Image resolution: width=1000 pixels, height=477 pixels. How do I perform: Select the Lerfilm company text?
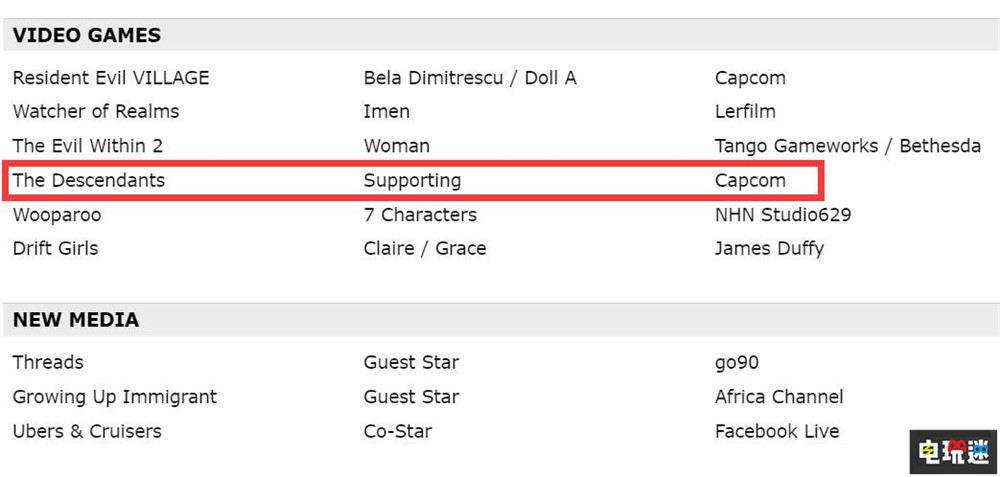pyautogui.click(x=745, y=111)
